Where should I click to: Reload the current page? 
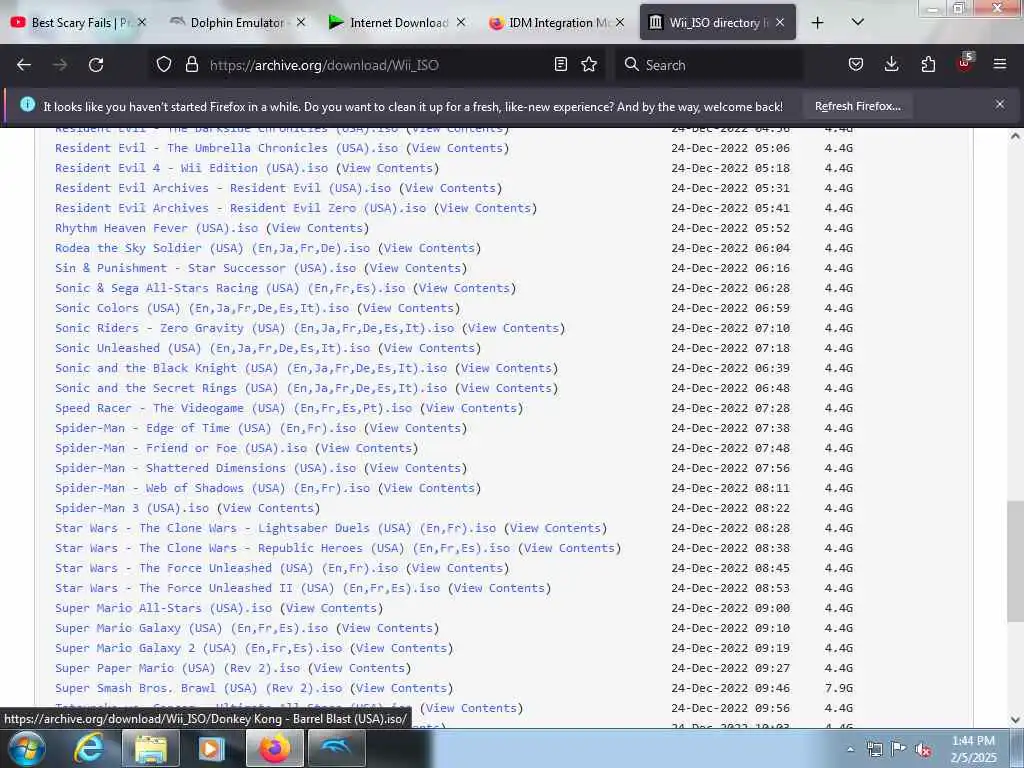[96, 65]
